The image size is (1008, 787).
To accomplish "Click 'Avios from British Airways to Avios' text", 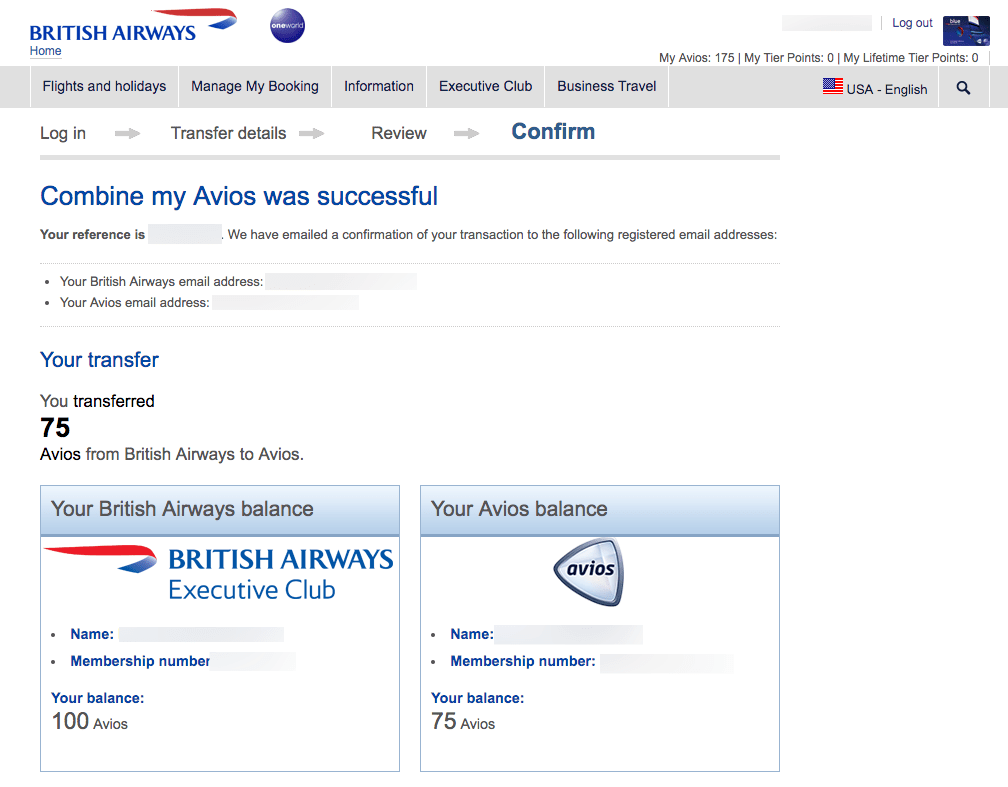I will [x=172, y=455].
